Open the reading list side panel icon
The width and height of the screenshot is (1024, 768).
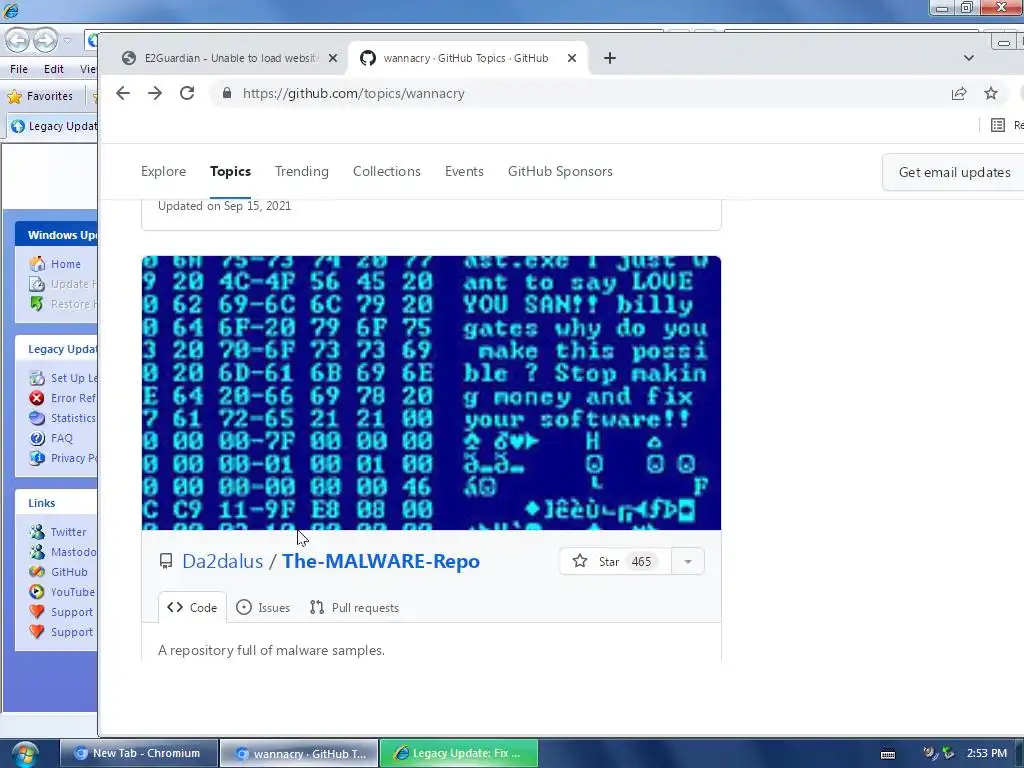click(998, 125)
